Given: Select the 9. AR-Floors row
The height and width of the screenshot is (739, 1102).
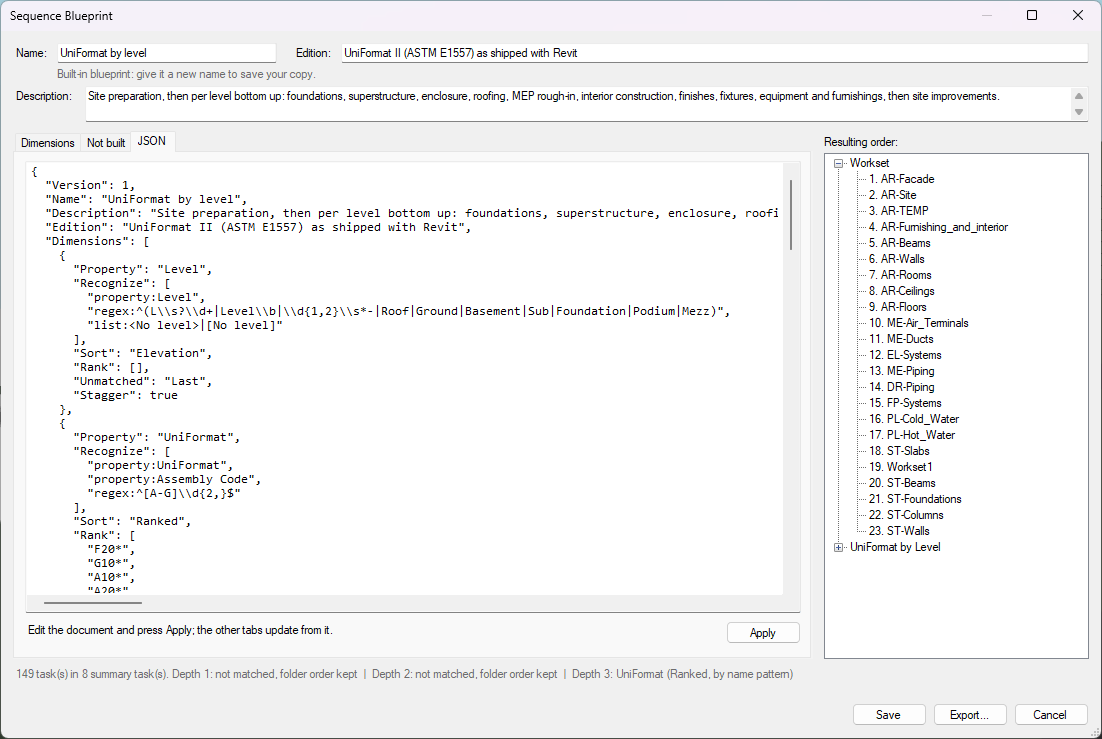Looking at the screenshot, I should pos(897,307).
